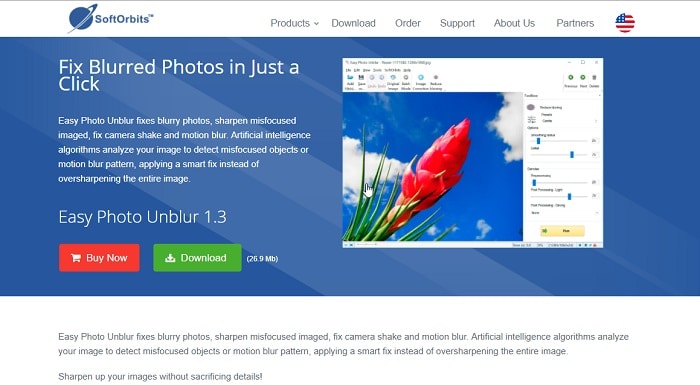Click Add Files icon in app screenshot
This screenshot has width=700, height=385.
pos(350,78)
